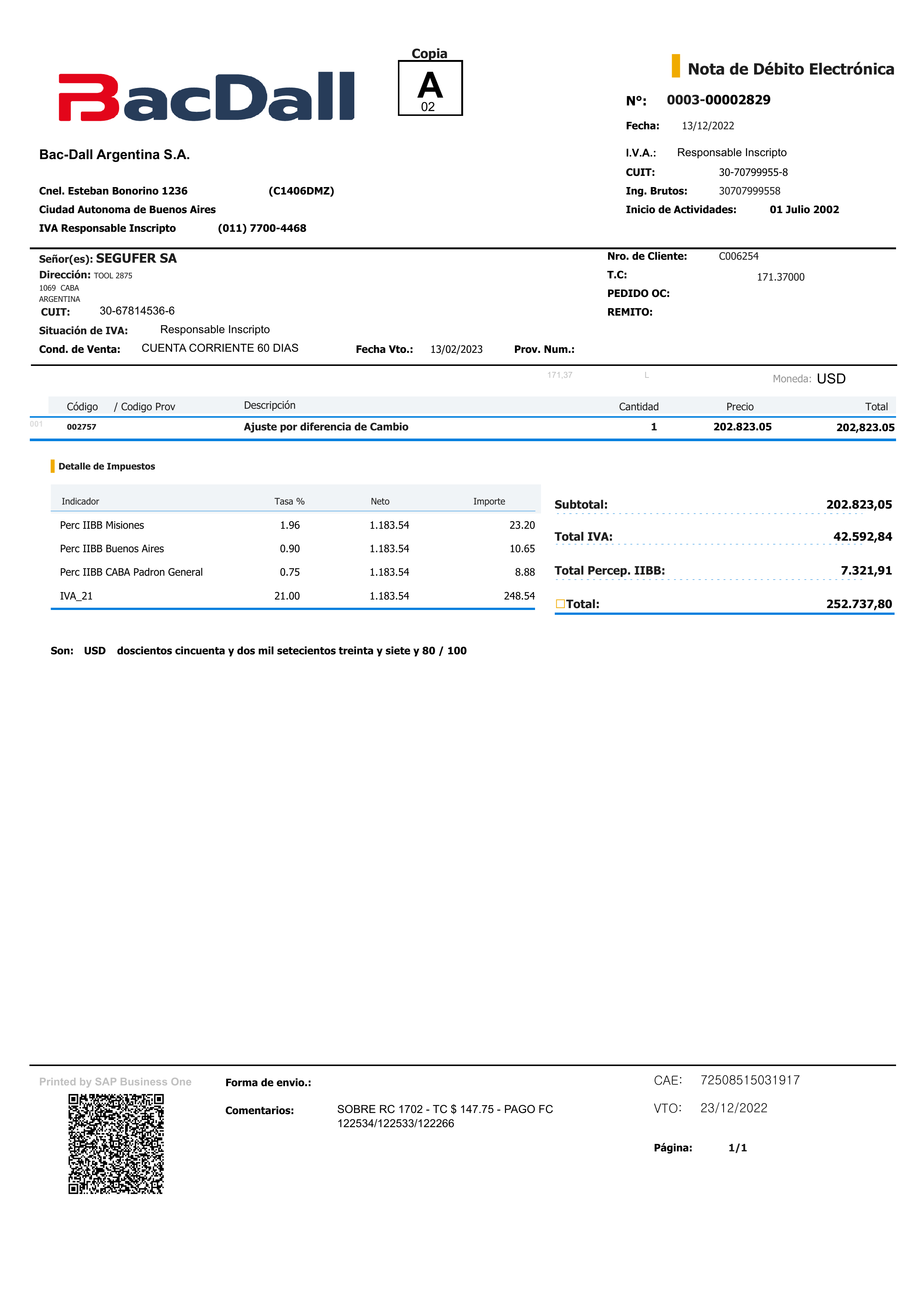Click orange bar beside Nota de Débito title
The width and height of the screenshot is (924, 1306).
click(x=675, y=66)
